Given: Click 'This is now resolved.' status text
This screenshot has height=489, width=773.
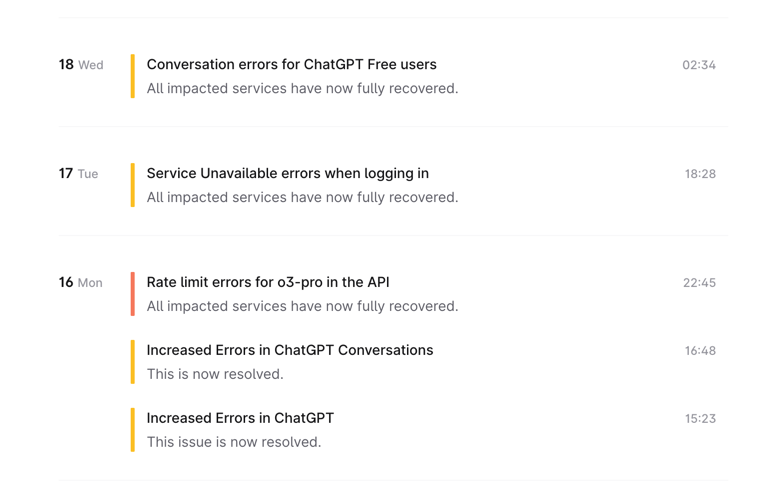Looking at the screenshot, I should pos(215,374).
